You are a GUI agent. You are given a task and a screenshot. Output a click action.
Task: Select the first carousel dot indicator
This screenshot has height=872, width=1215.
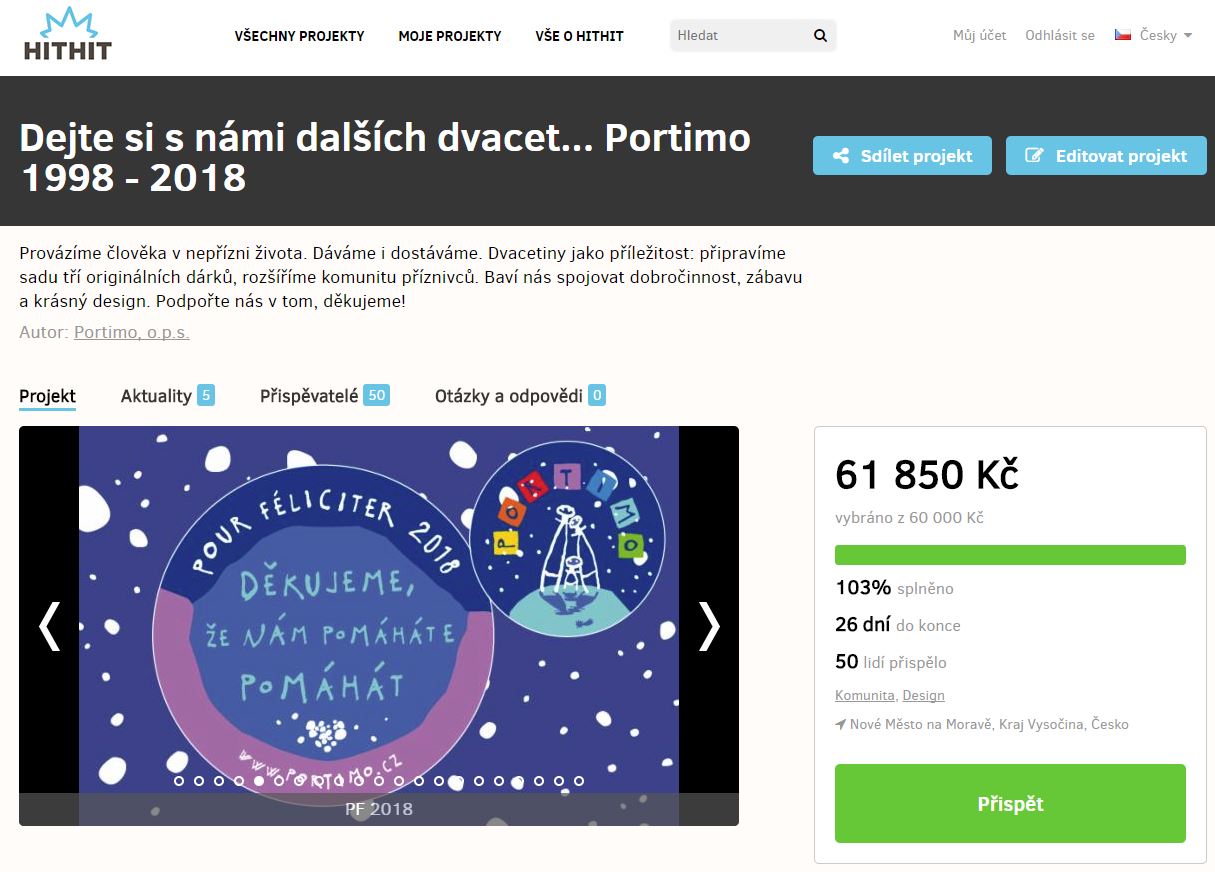[179, 781]
